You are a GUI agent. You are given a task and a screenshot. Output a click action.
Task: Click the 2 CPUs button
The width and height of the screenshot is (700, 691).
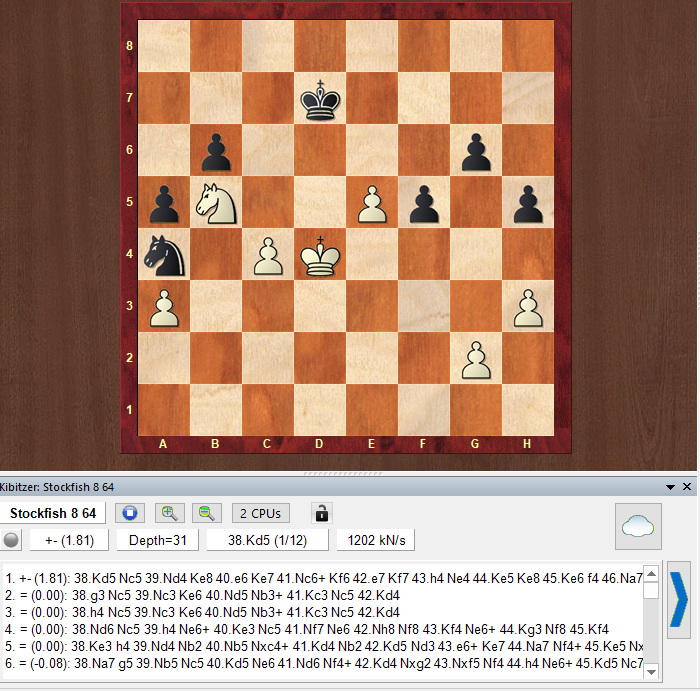point(261,513)
